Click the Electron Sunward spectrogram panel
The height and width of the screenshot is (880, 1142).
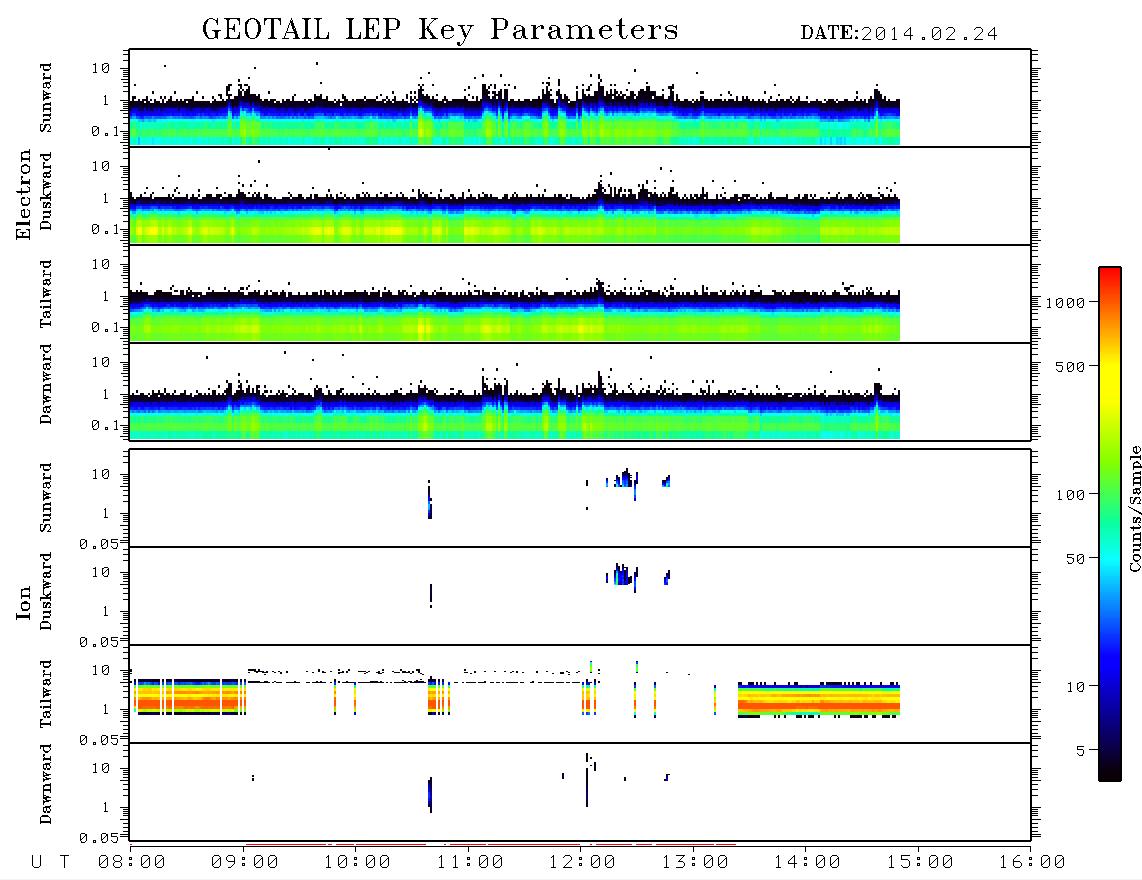[x=580, y=98]
